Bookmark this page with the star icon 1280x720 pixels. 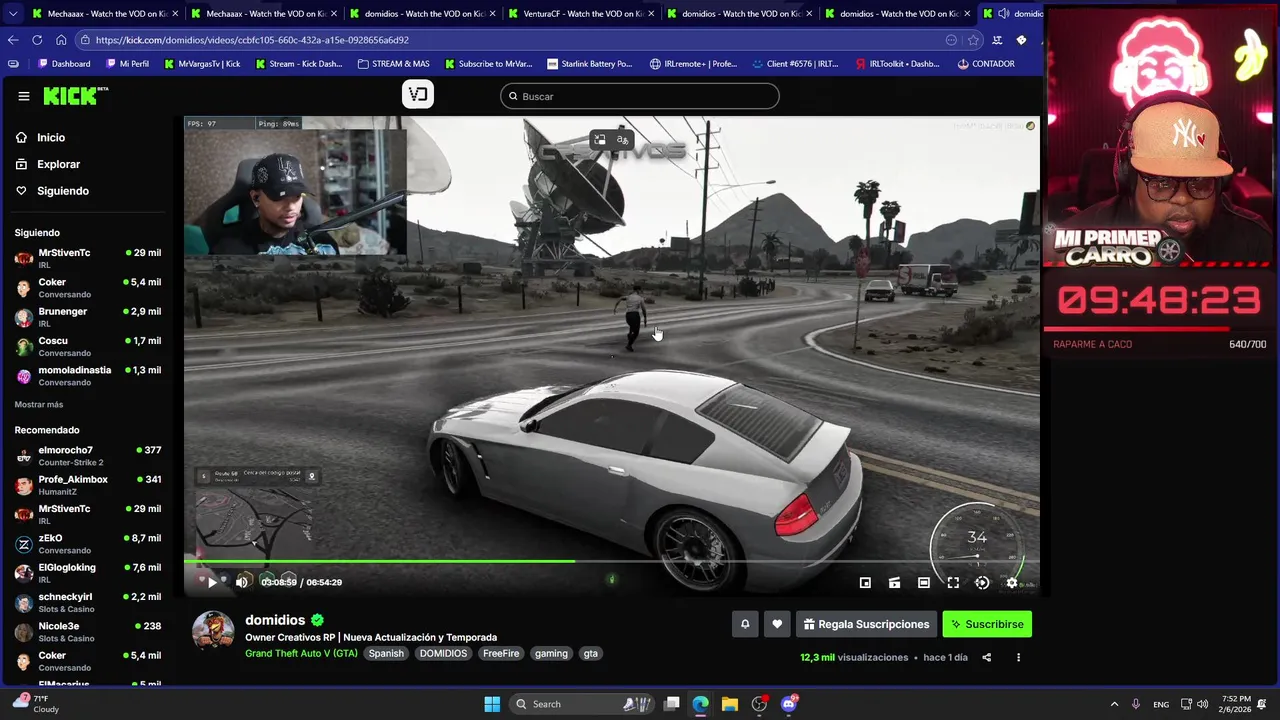click(x=973, y=40)
